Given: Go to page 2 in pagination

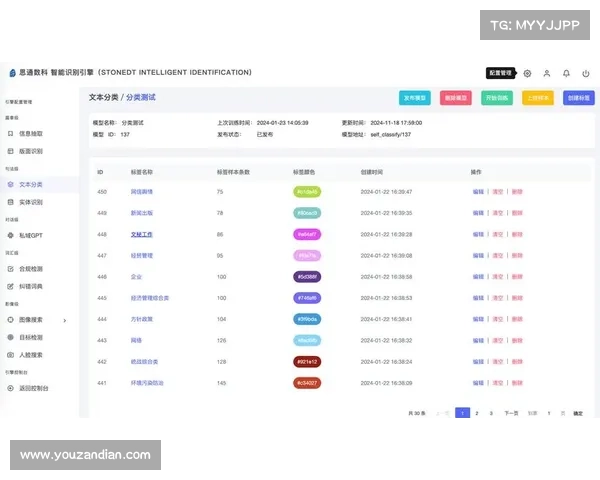Looking at the screenshot, I should pyautogui.click(x=477, y=413).
